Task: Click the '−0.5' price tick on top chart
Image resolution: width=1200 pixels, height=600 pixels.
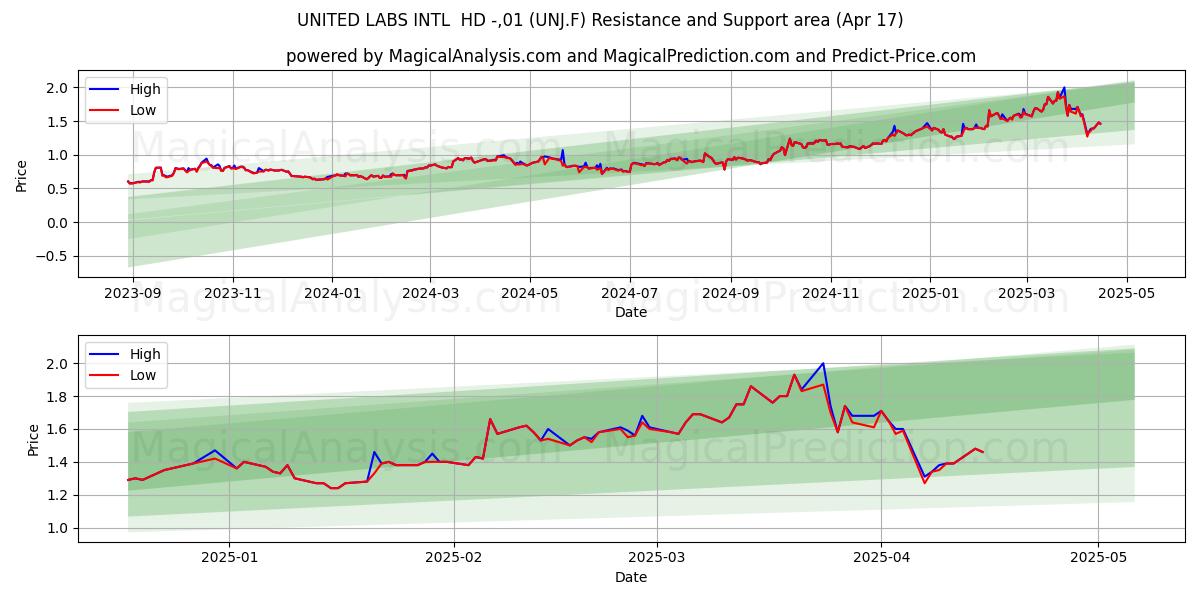Action: [x=52, y=256]
